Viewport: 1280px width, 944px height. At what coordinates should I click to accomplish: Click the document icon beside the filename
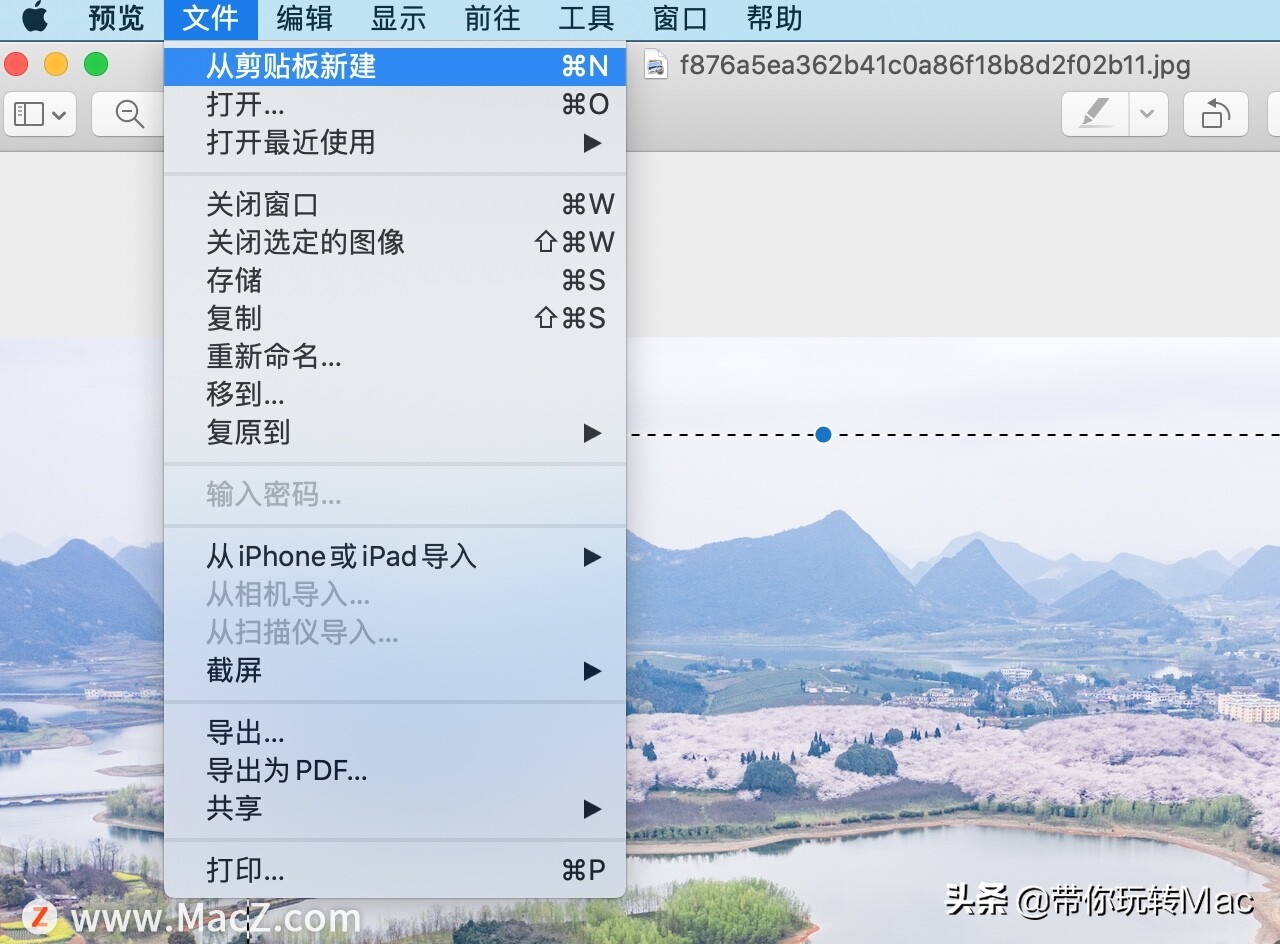(655, 65)
